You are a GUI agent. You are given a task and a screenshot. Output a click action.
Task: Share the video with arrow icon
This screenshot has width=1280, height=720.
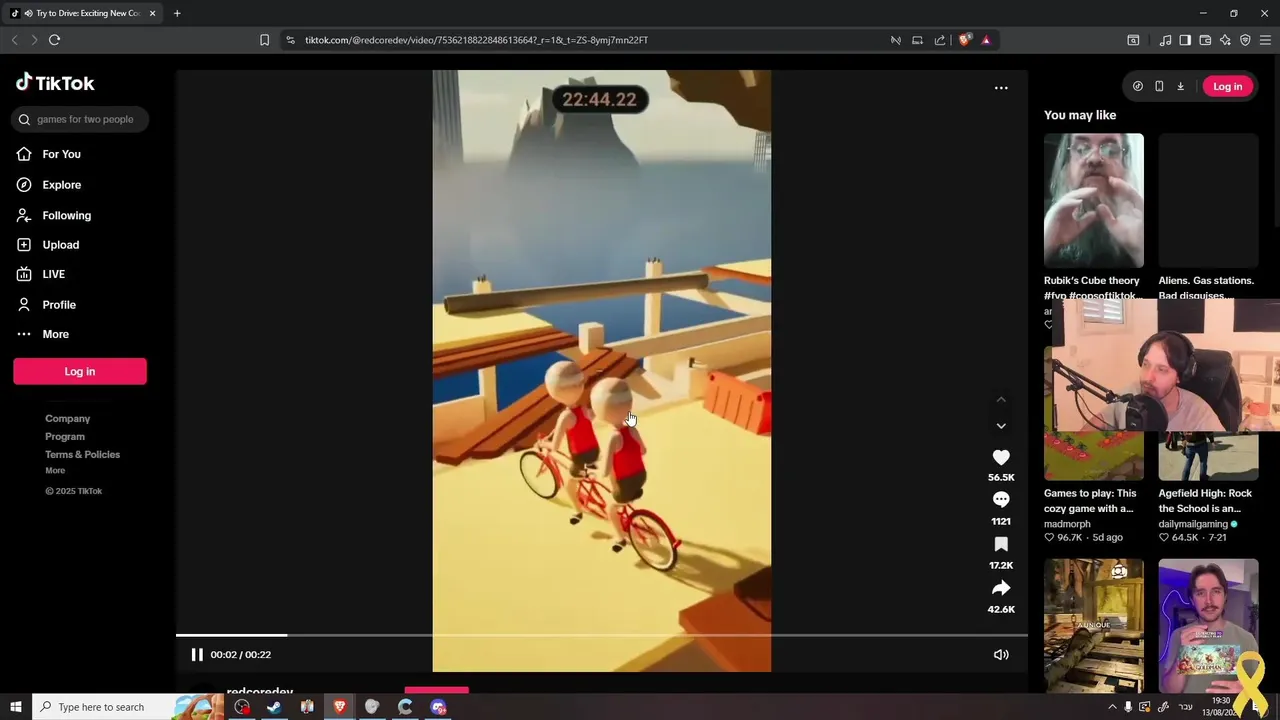point(1001,588)
